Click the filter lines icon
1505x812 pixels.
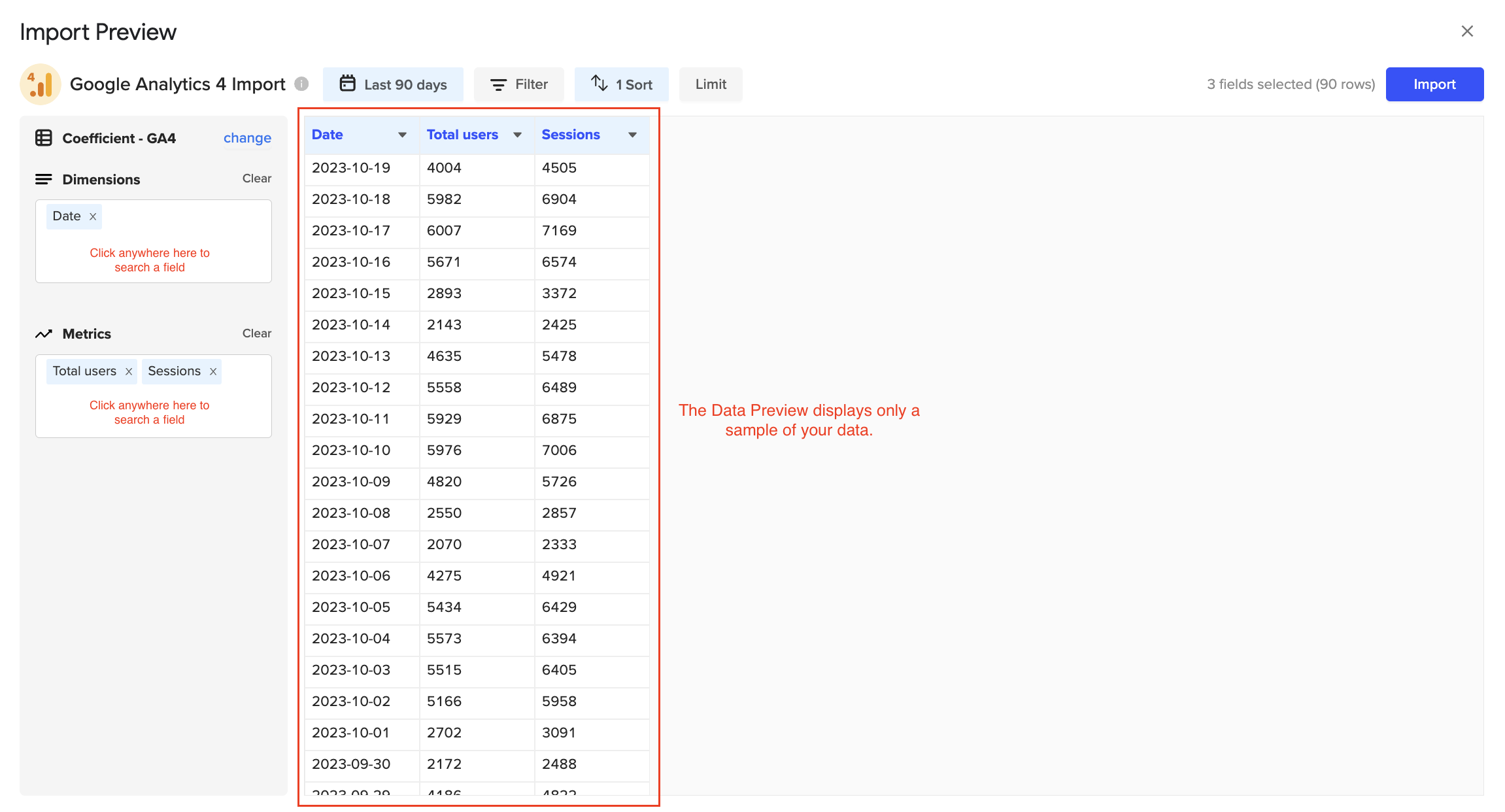click(499, 85)
